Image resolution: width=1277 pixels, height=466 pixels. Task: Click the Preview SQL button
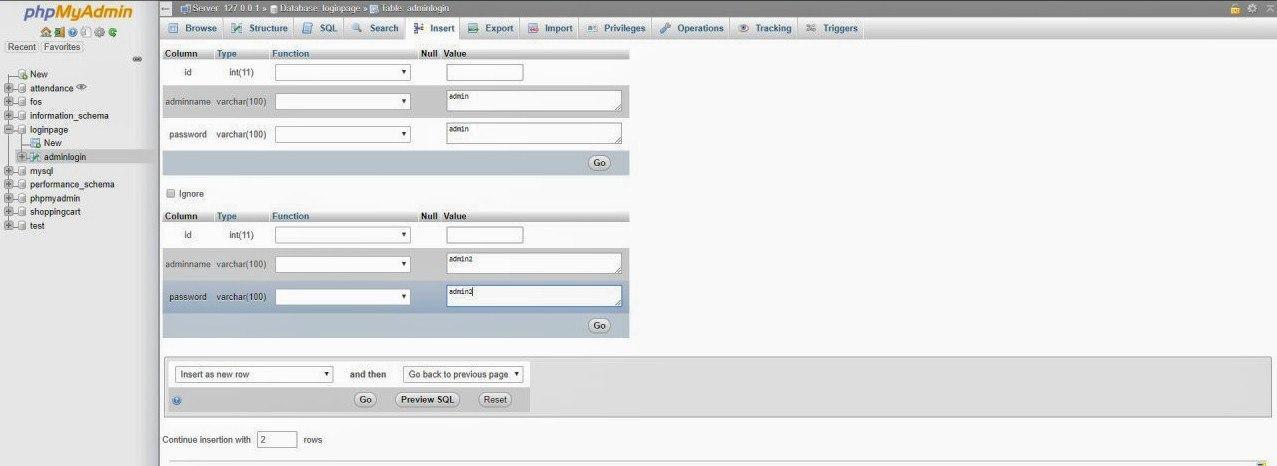point(427,399)
